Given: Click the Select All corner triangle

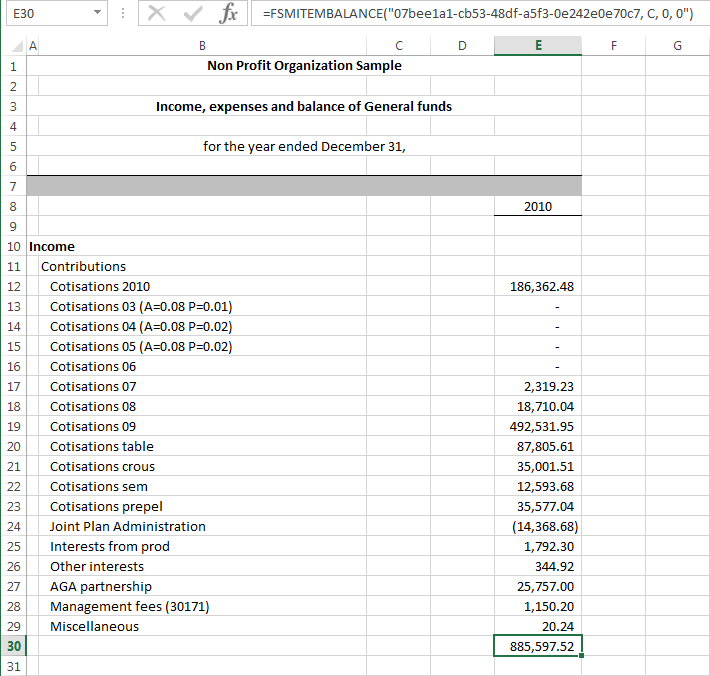Looking at the screenshot, I should pyautogui.click(x=20, y=46).
